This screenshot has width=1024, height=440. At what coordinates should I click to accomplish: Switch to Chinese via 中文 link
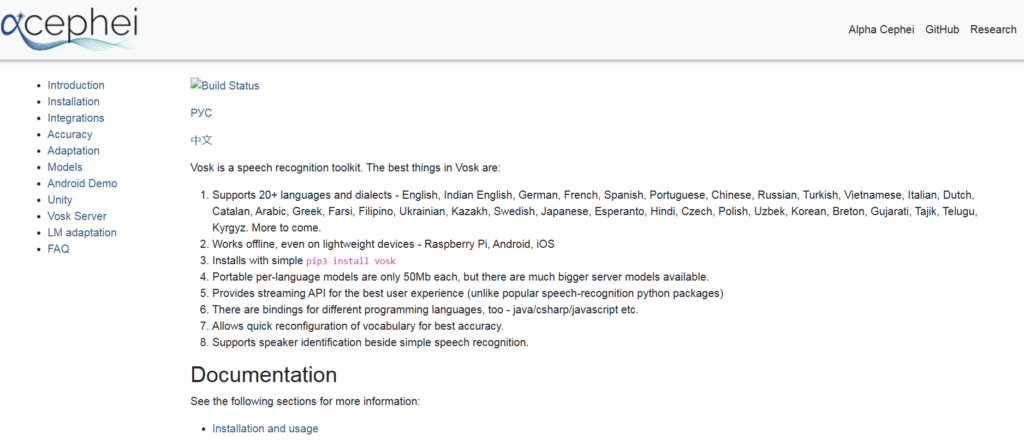pos(201,140)
